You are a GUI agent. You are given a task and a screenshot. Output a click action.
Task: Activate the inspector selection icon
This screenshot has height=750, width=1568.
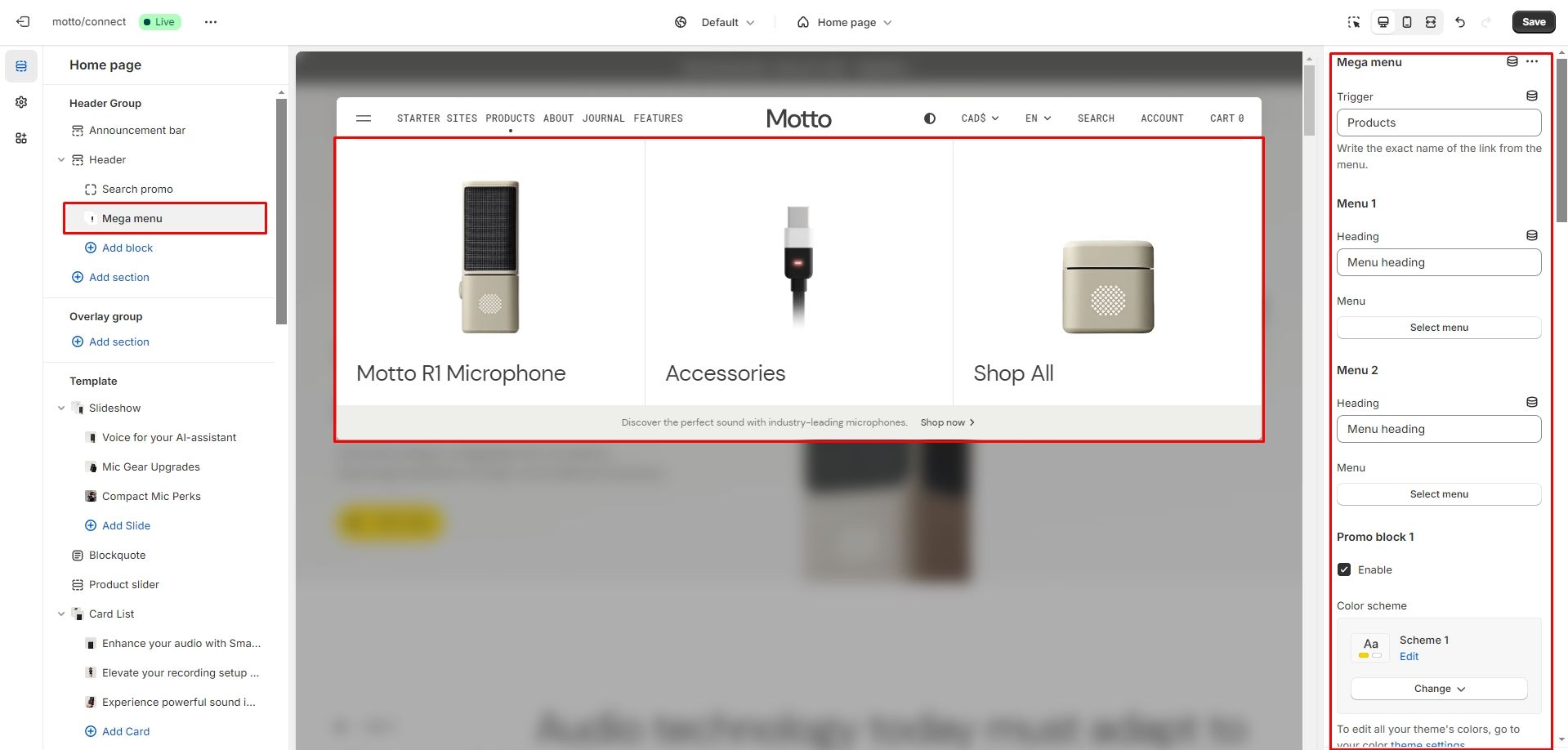click(1354, 22)
